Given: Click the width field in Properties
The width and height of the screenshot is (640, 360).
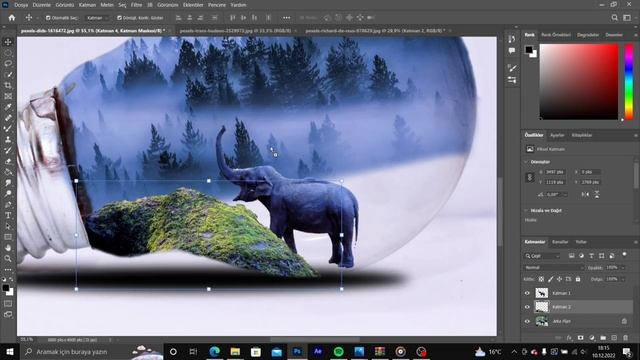Looking at the screenshot, I should pyautogui.click(x=555, y=172).
